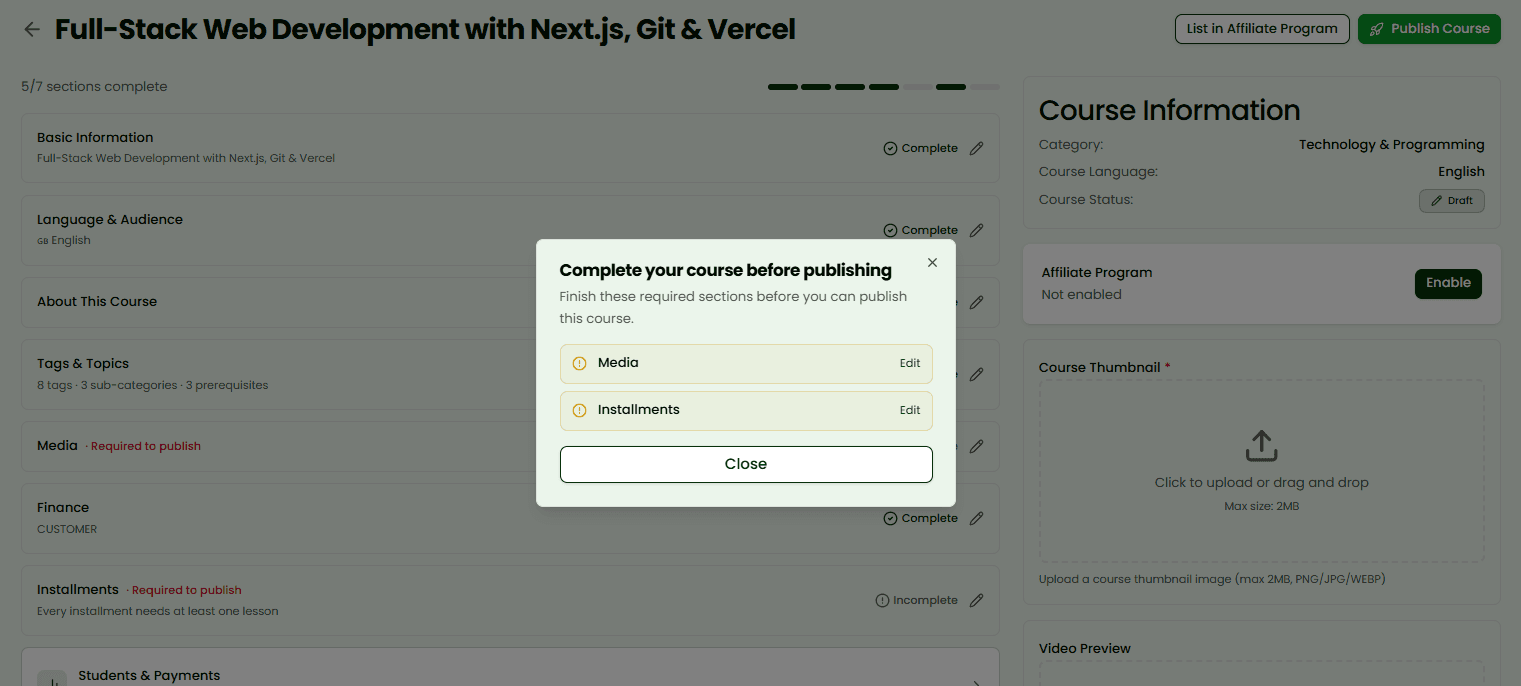Image resolution: width=1521 pixels, height=686 pixels.
Task: Click the main course title heading
Action: (425, 30)
